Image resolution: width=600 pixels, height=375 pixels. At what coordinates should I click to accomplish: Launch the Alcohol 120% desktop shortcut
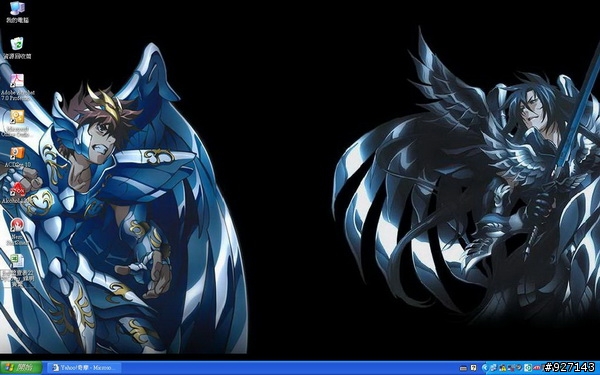click(x=17, y=192)
